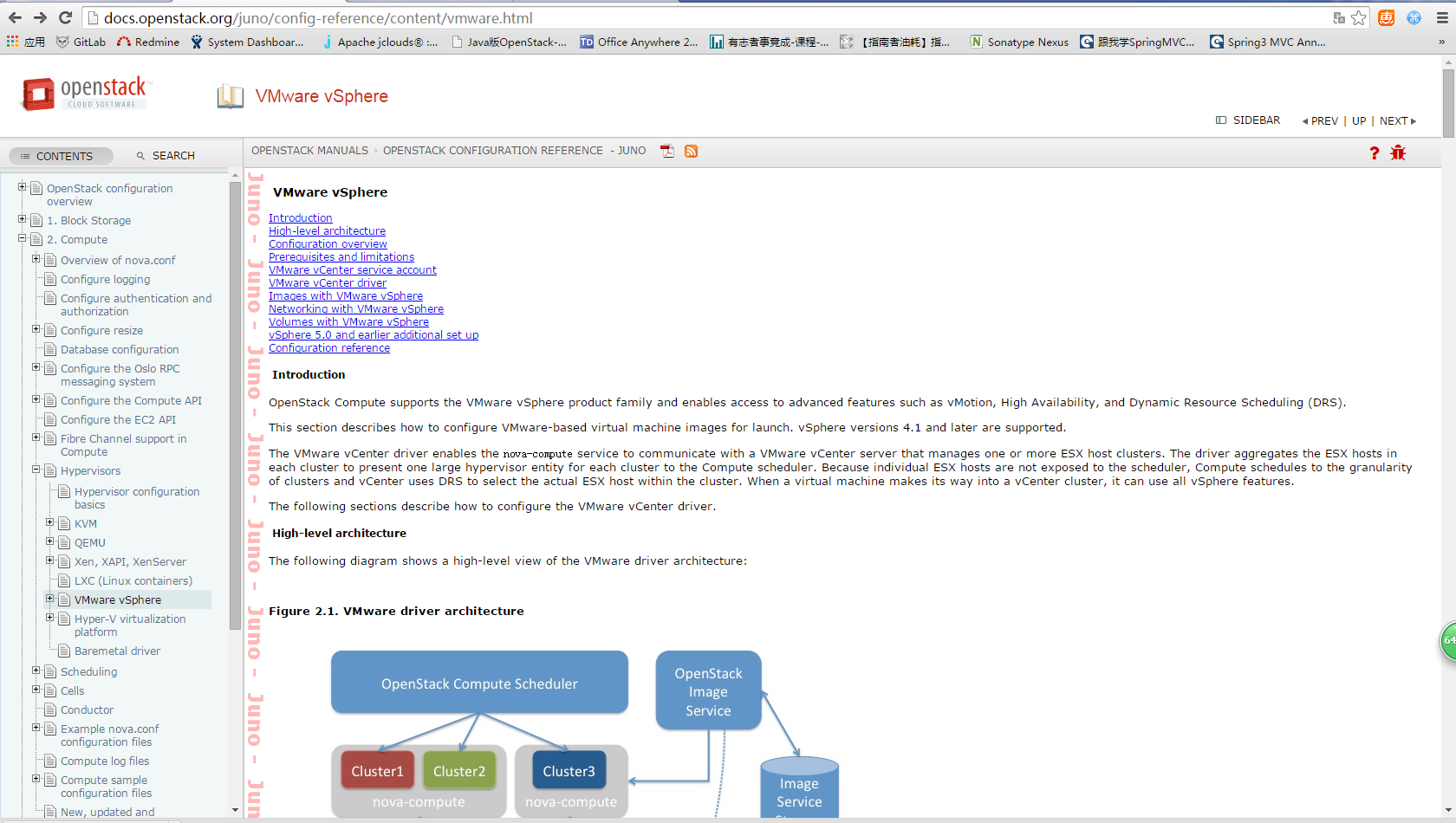1456x823 pixels.
Task: Select the SEARCH tab
Action: click(166, 156)
